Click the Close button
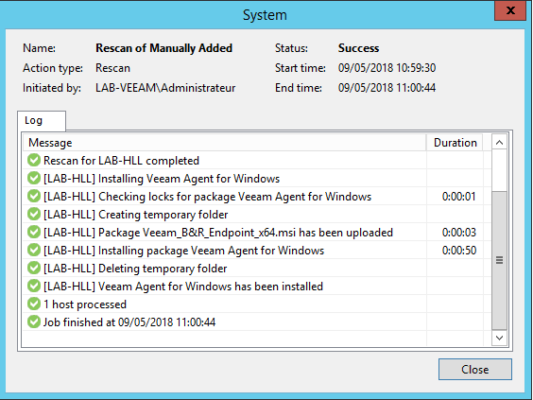This screenshot has height=400, width=533. tap(475, 369)
